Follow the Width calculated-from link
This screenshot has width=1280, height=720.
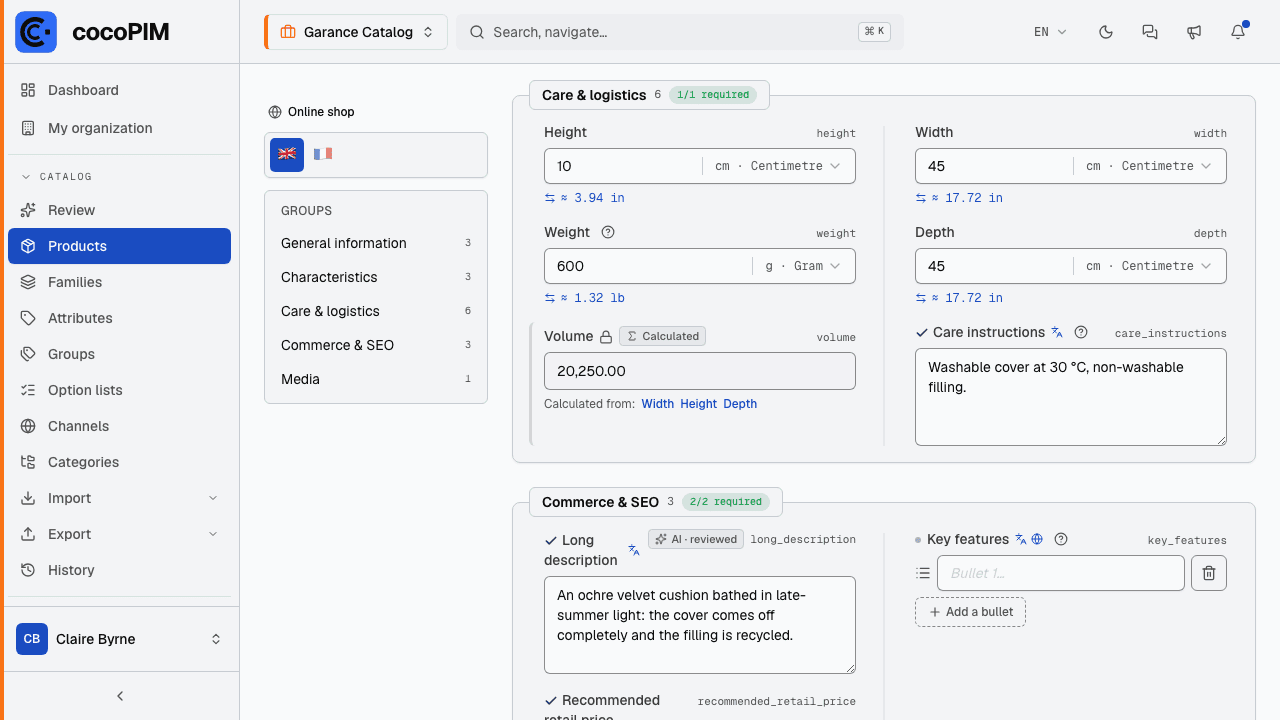pos(658,404)
